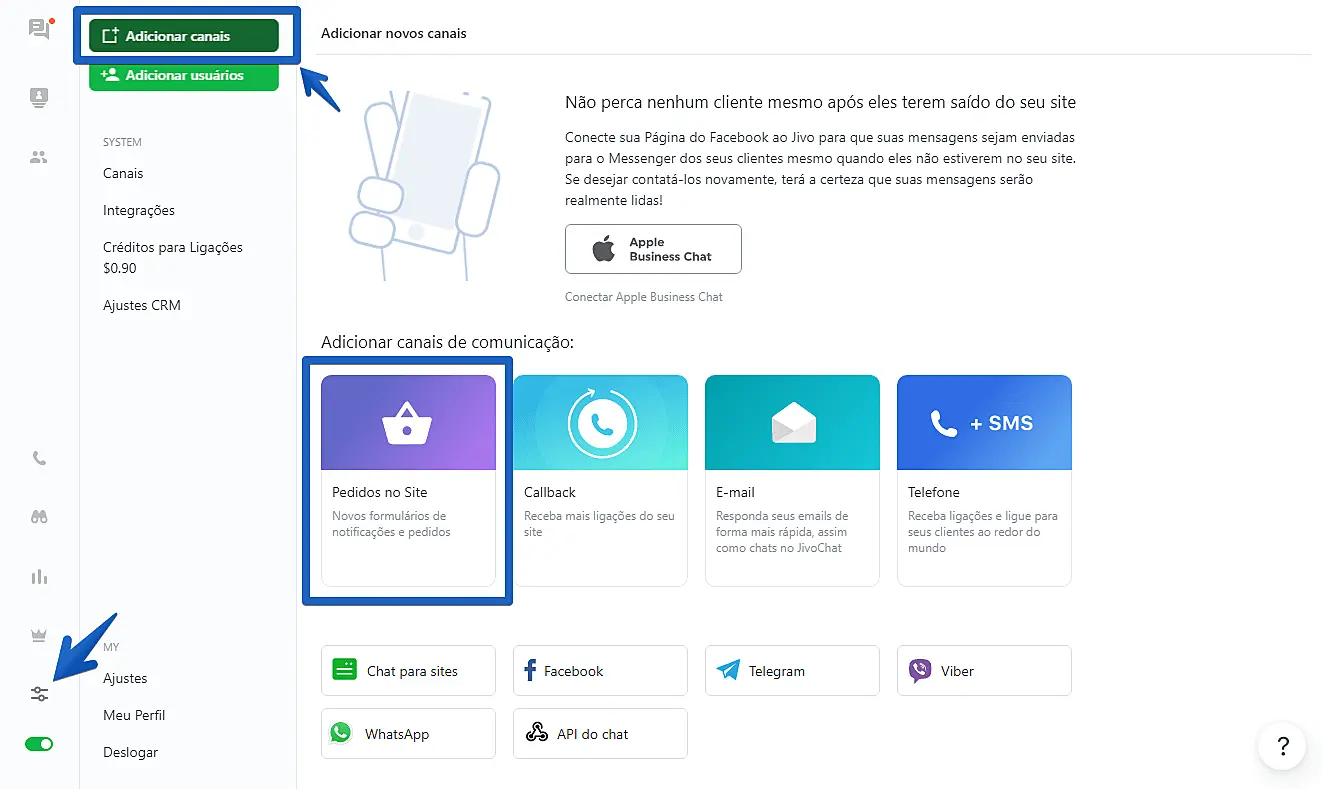Screen dimensions: 1323x789
Task: Open the phone calls icon in left sidebar
Action: [39, 459]
